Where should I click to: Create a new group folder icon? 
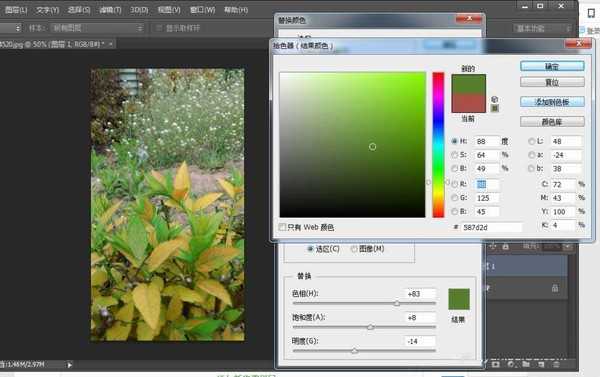526,364
